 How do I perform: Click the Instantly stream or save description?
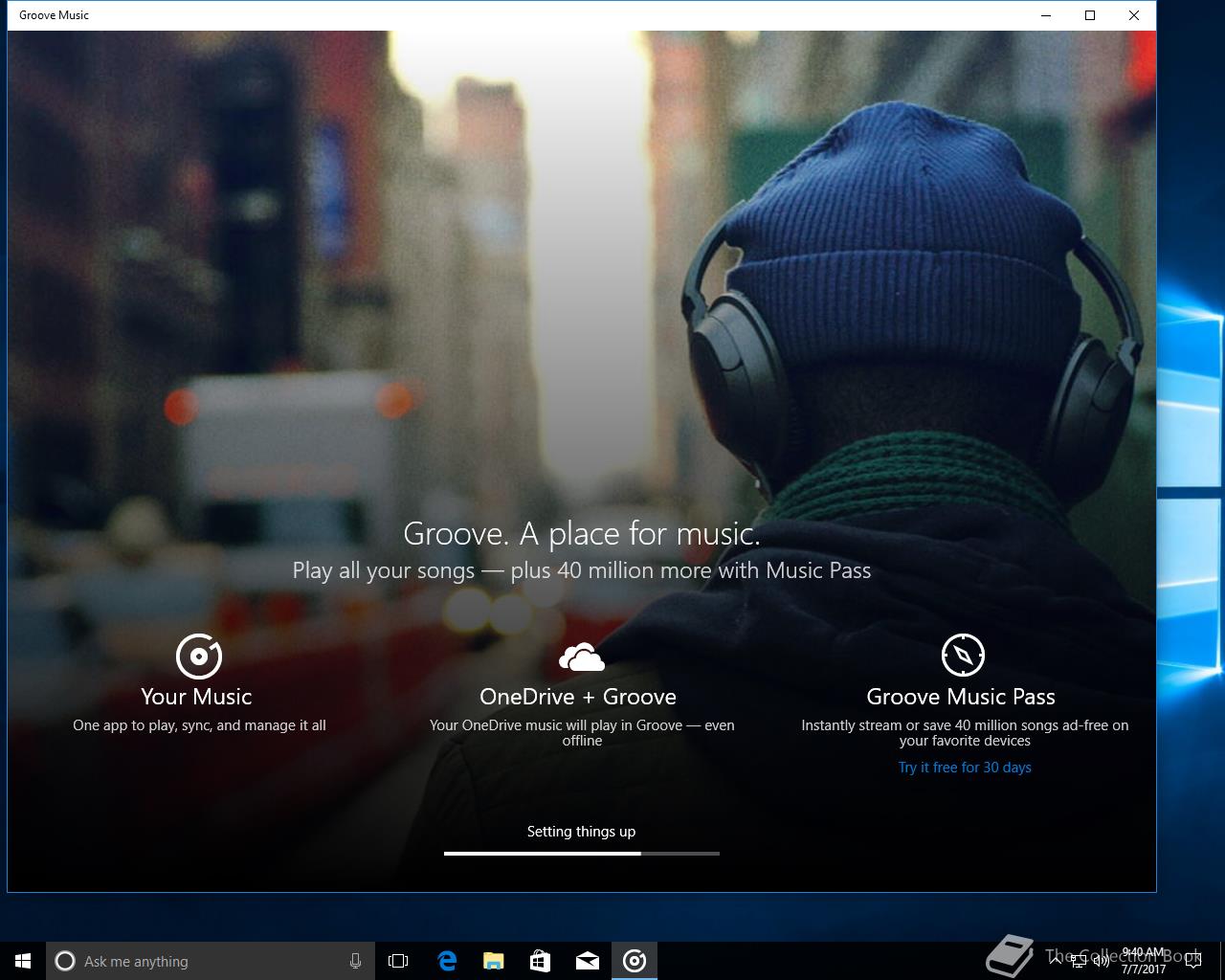tap(965, 733)
